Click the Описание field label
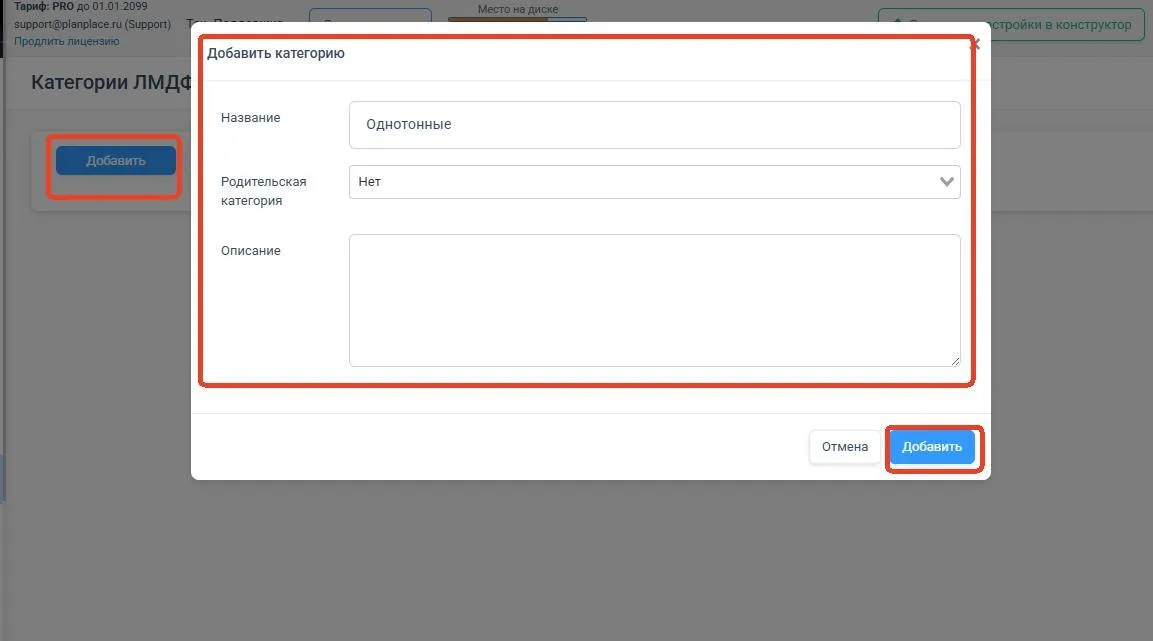The image size is (1153, 641). point(250,251)
